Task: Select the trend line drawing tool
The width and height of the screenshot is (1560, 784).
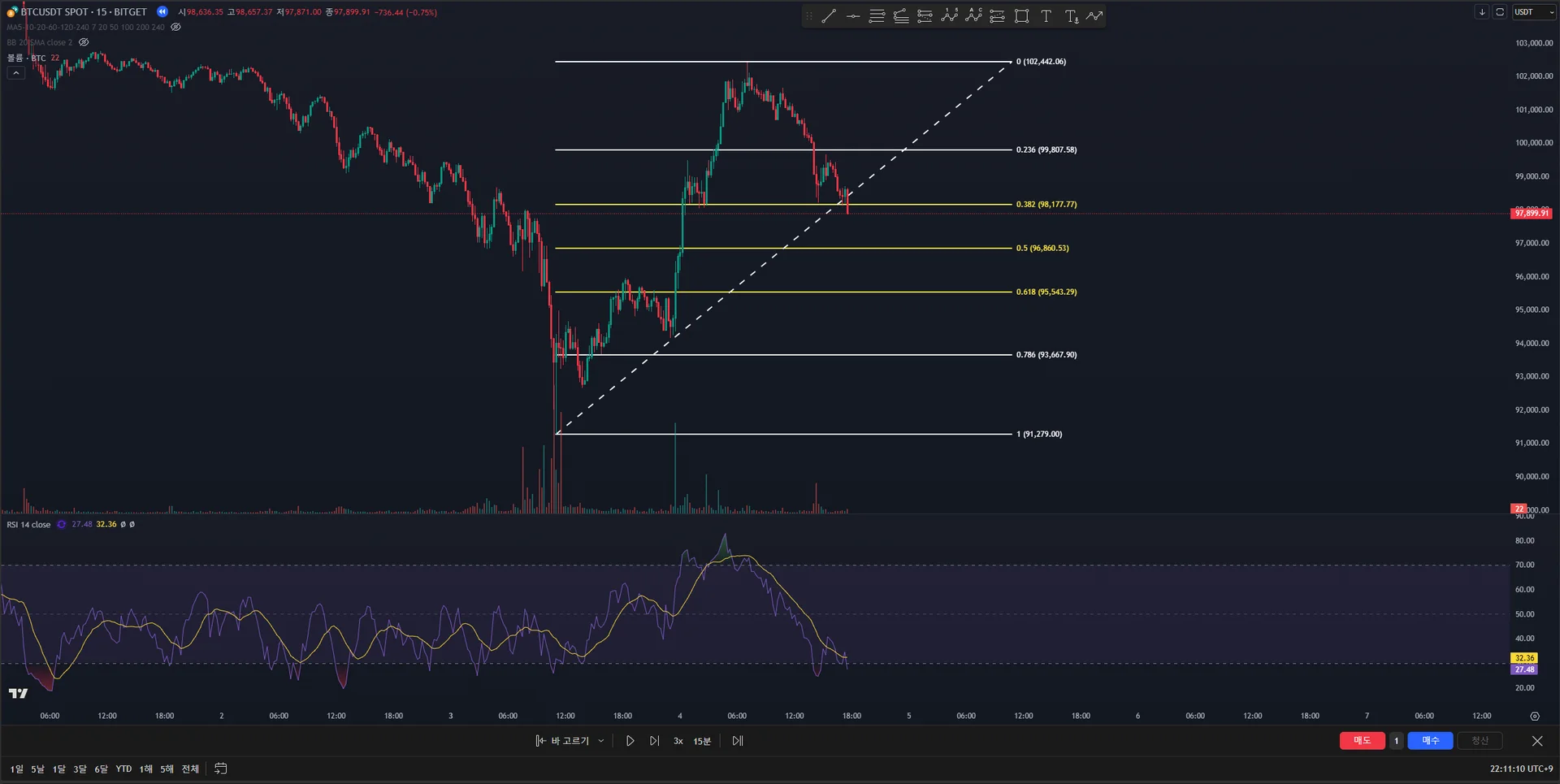Action: point(829,16)
